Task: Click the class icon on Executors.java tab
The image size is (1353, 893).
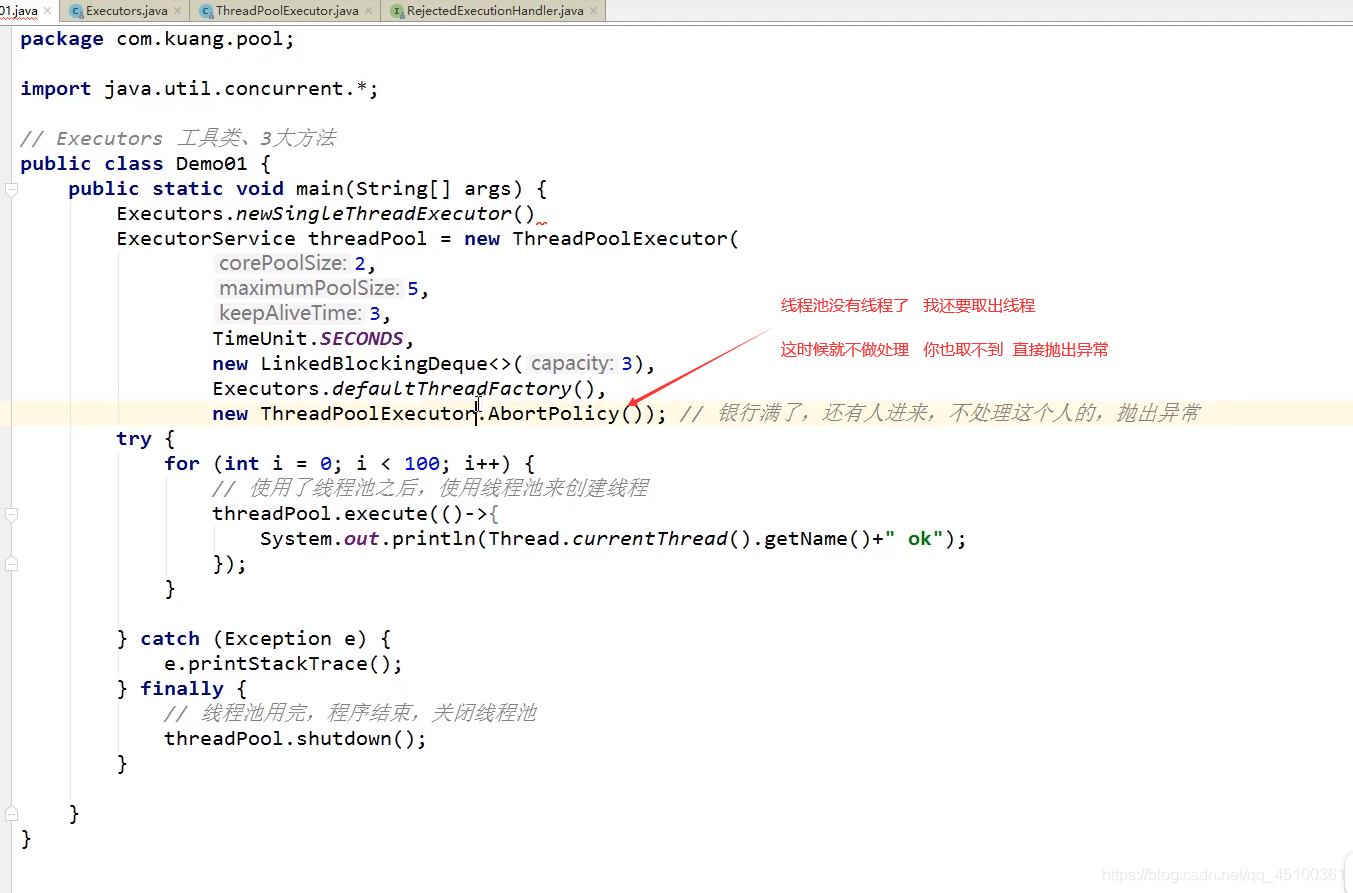Action: coord(76,11)
